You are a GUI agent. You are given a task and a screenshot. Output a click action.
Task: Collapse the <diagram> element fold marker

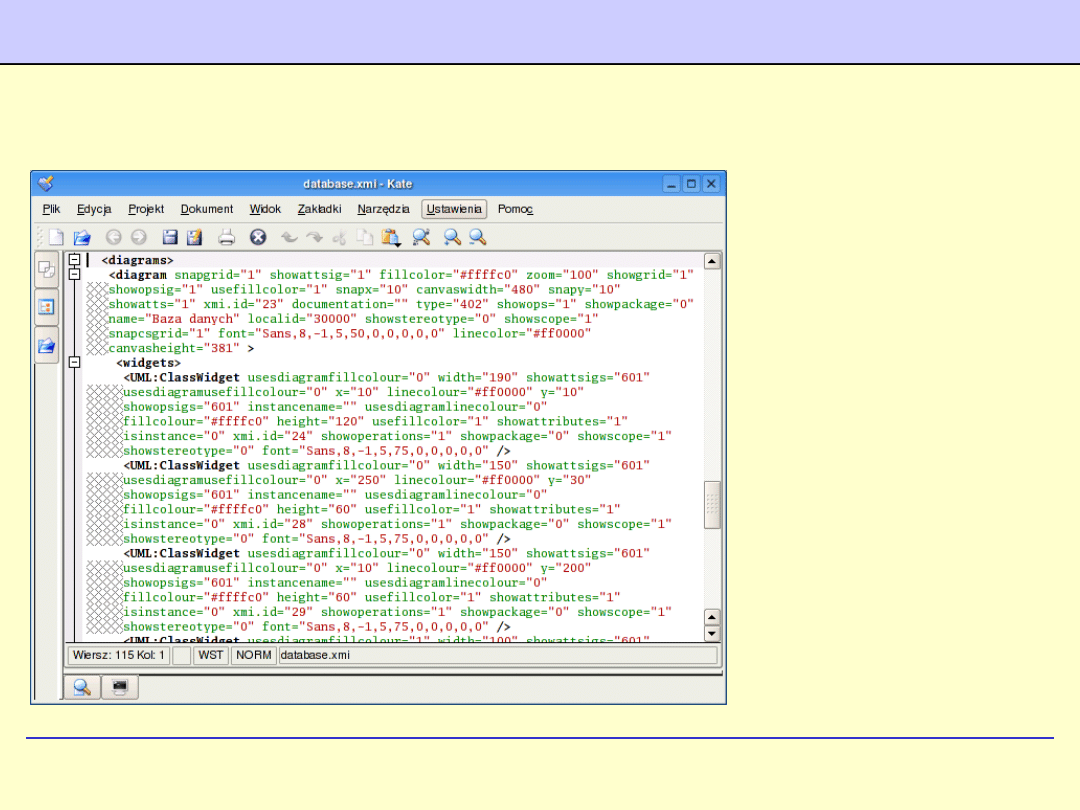click(74, 274)
